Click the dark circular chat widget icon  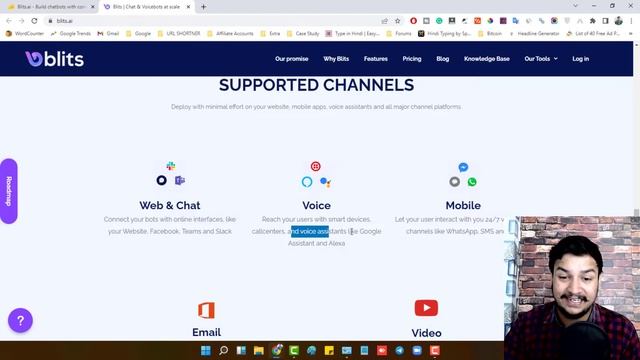162,180
